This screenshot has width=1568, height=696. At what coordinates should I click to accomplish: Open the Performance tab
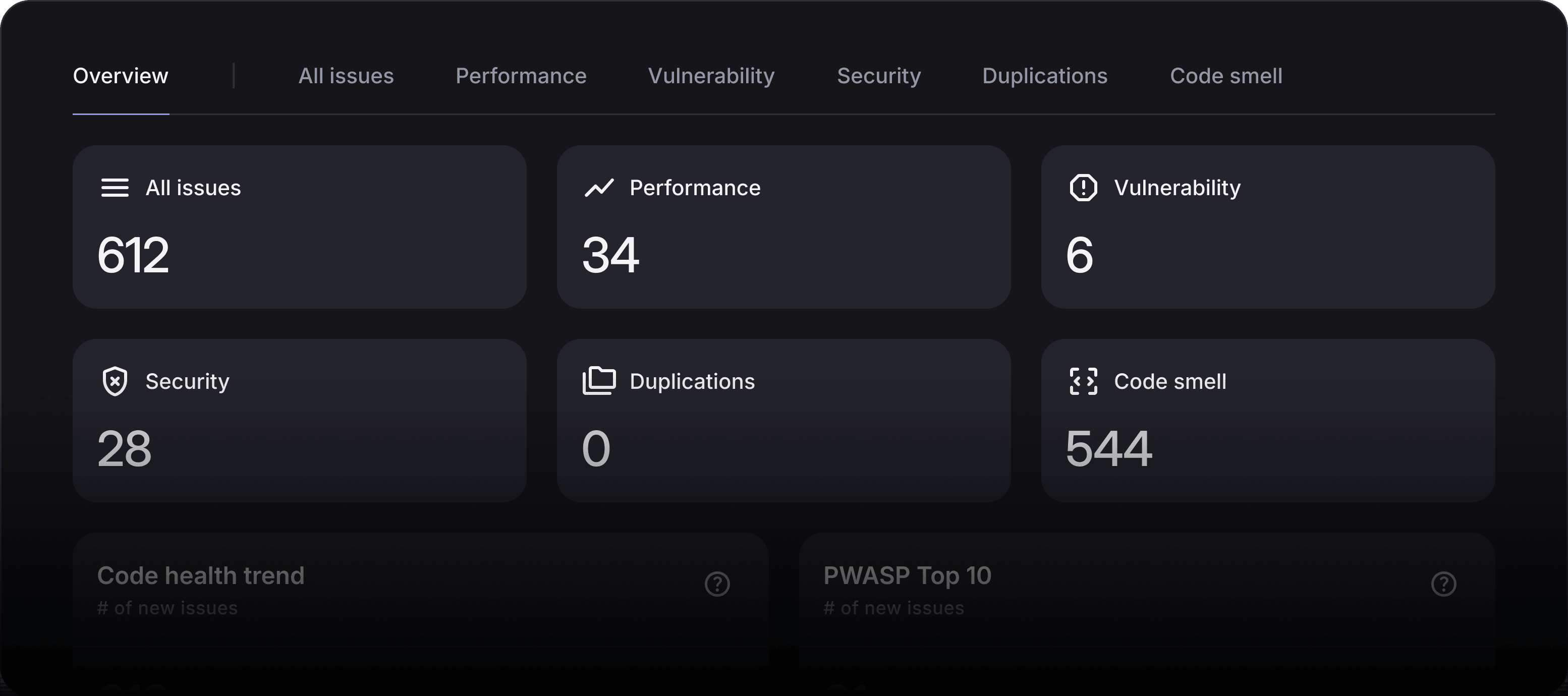[x=521, y=76]
